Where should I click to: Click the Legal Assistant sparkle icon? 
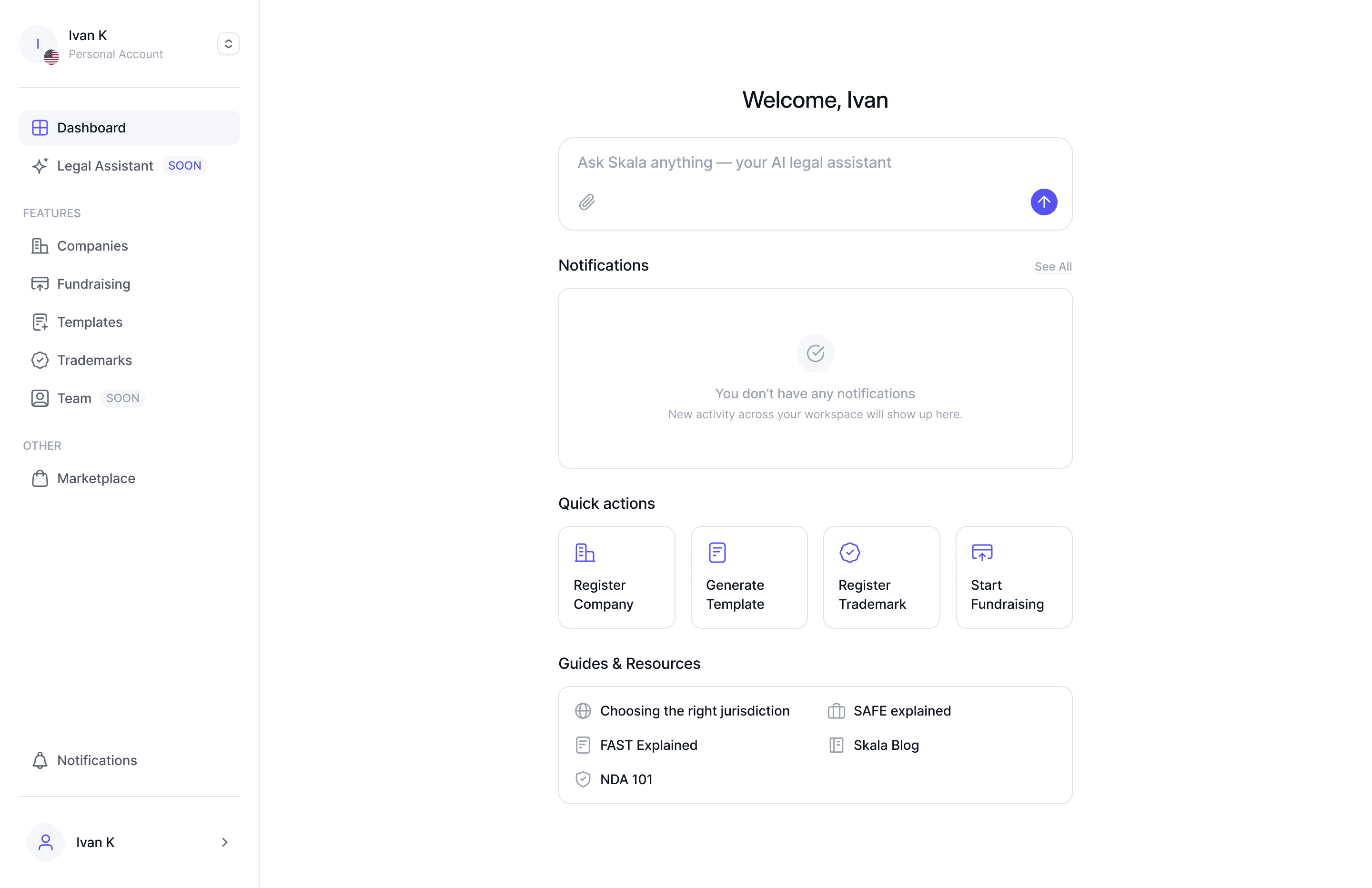click(40, 166)
